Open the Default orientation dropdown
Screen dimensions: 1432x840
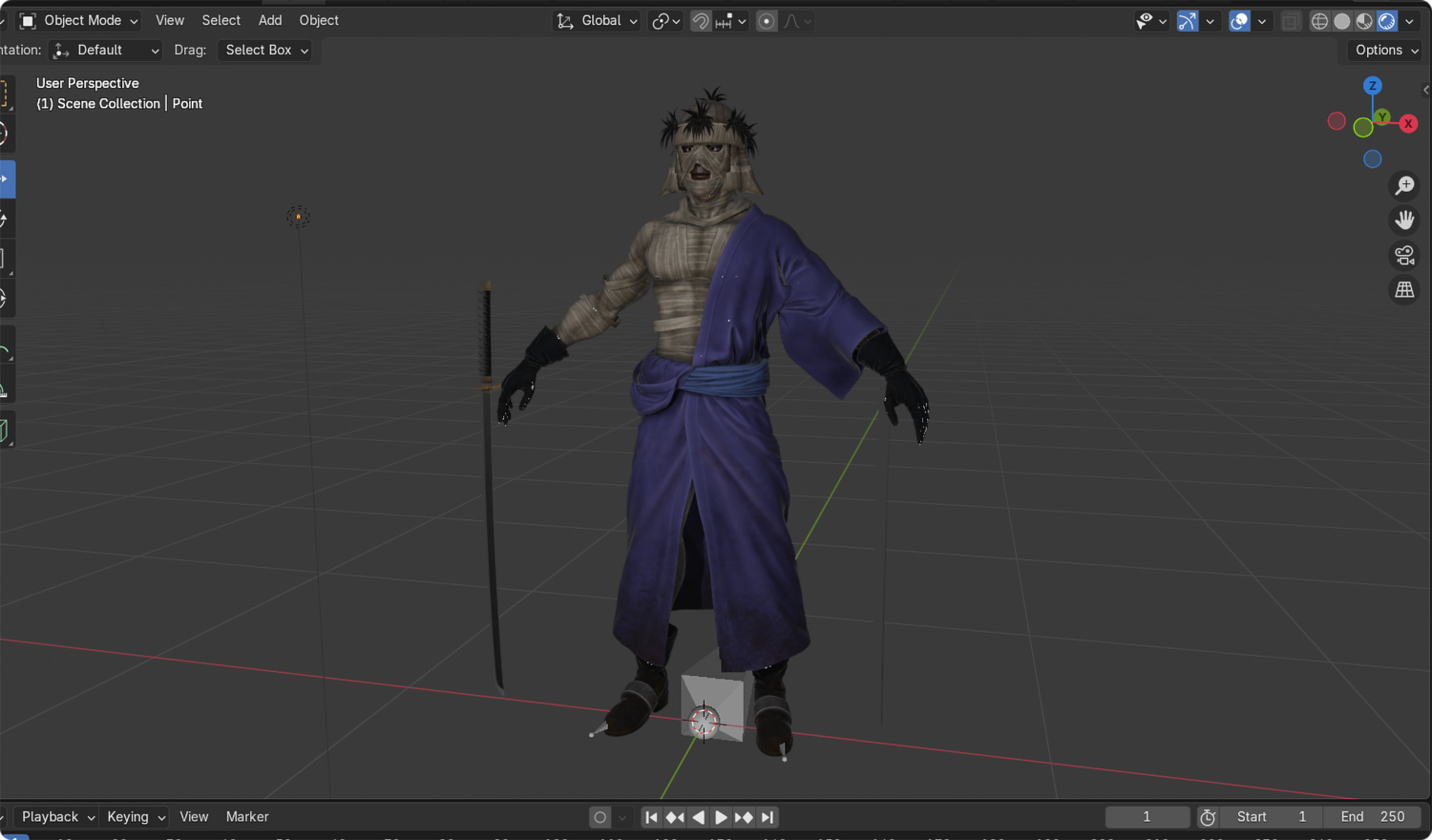(x=105, y=51)
